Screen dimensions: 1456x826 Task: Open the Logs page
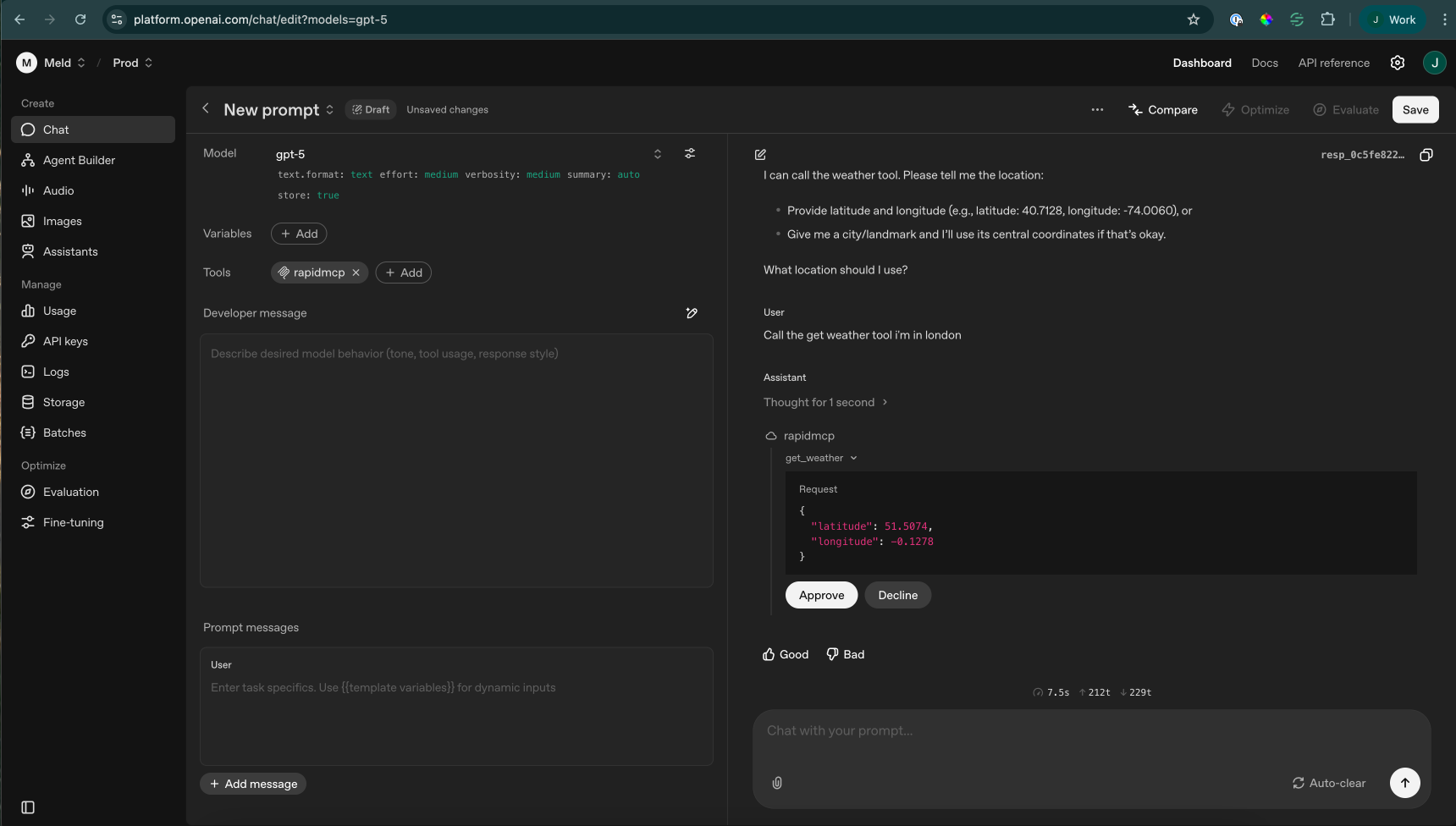coord(56,372)
